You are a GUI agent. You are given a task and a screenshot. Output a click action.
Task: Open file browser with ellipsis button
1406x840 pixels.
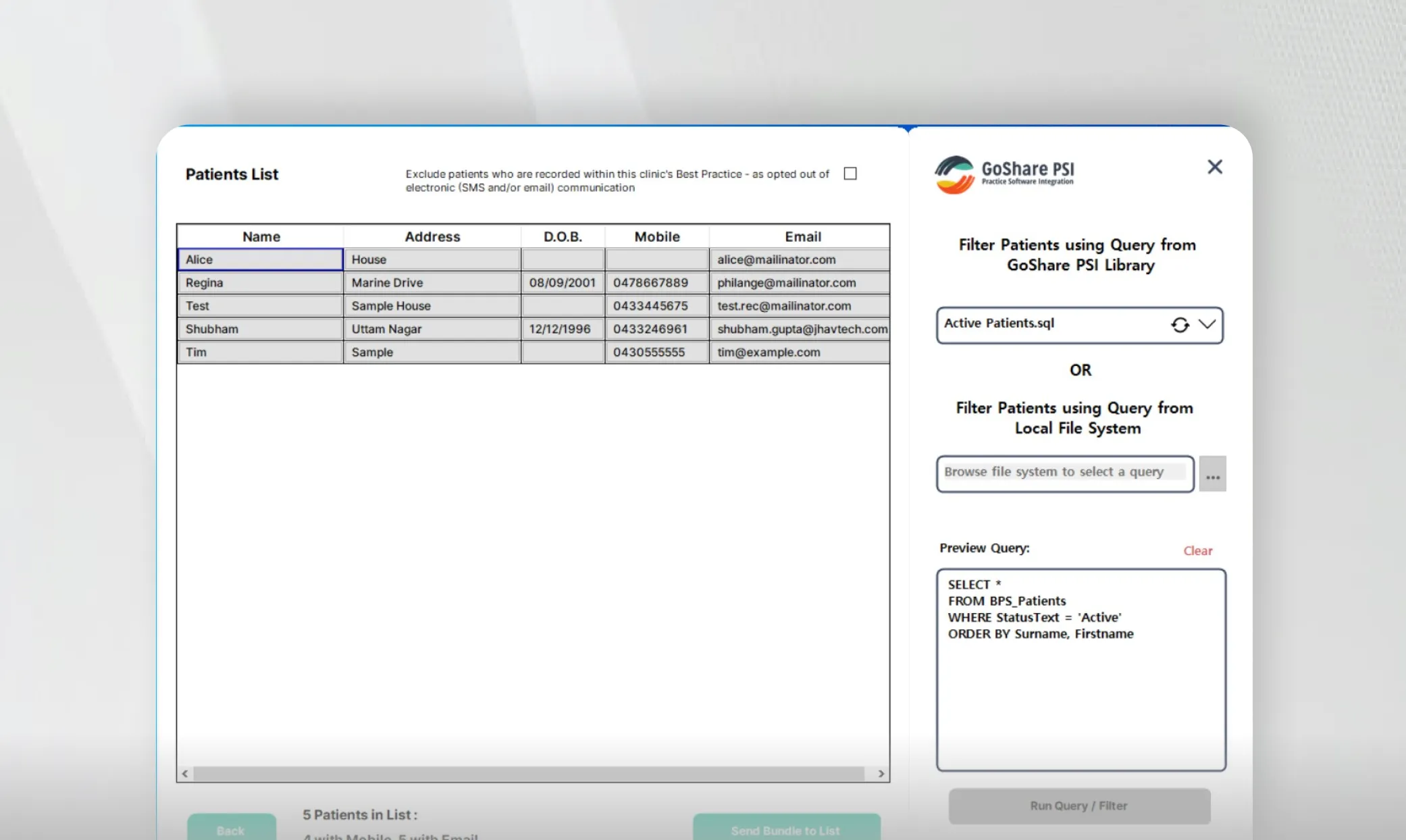pyautogui.click(x=1212, y=474)
